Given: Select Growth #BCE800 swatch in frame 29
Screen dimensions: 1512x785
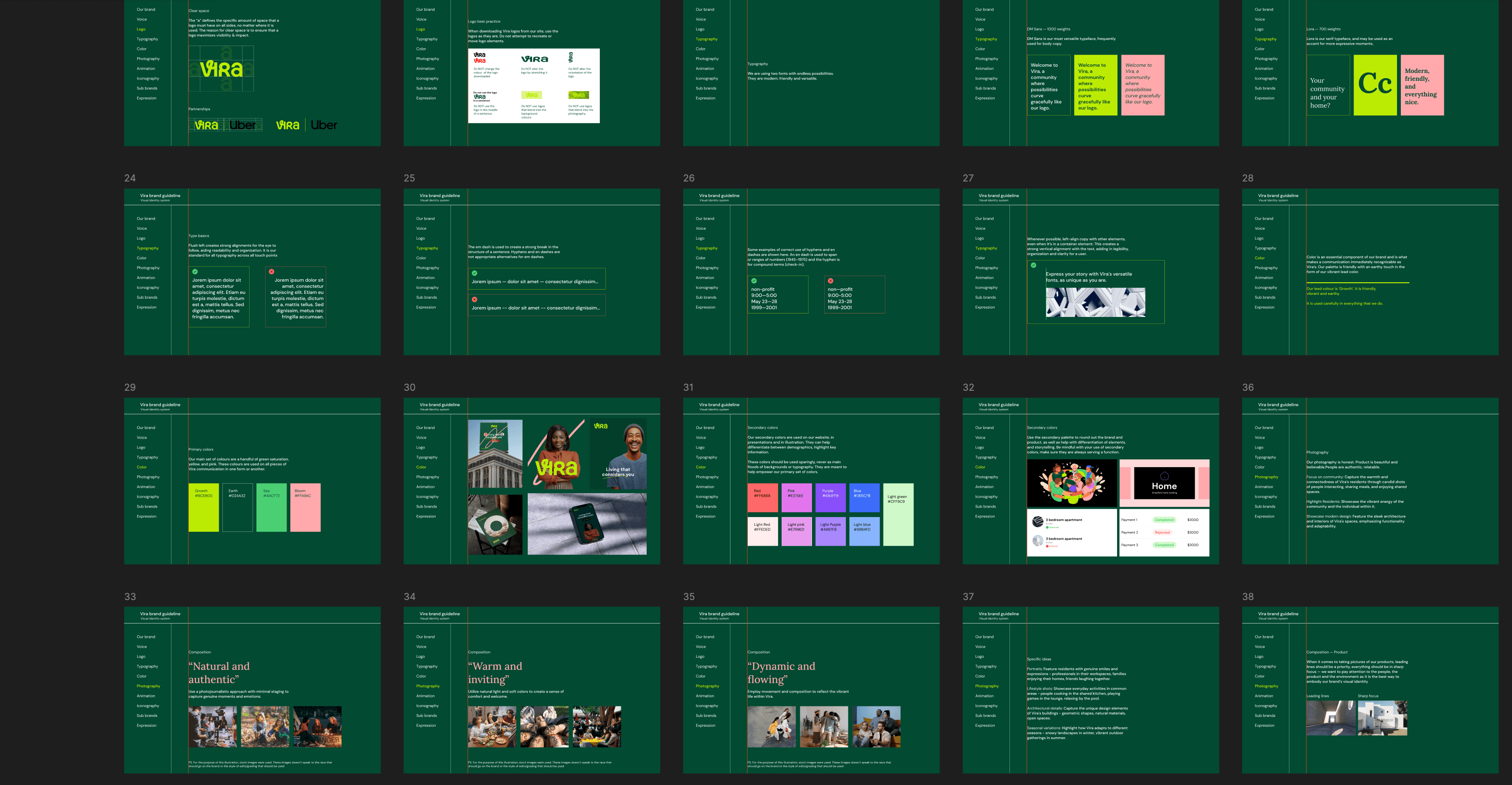Looking at the screenshot, I should (x=204, y=508).
